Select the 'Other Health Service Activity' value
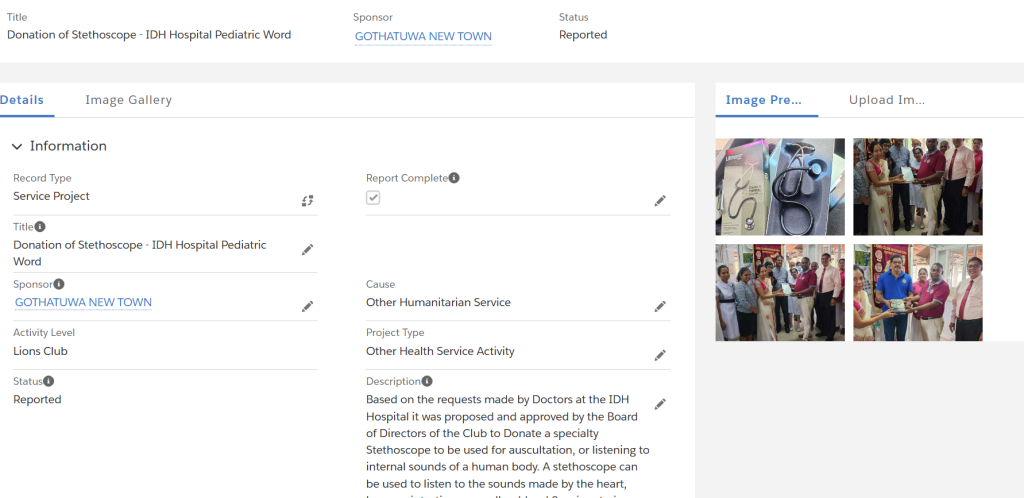1024x498 pixels. 440,351
